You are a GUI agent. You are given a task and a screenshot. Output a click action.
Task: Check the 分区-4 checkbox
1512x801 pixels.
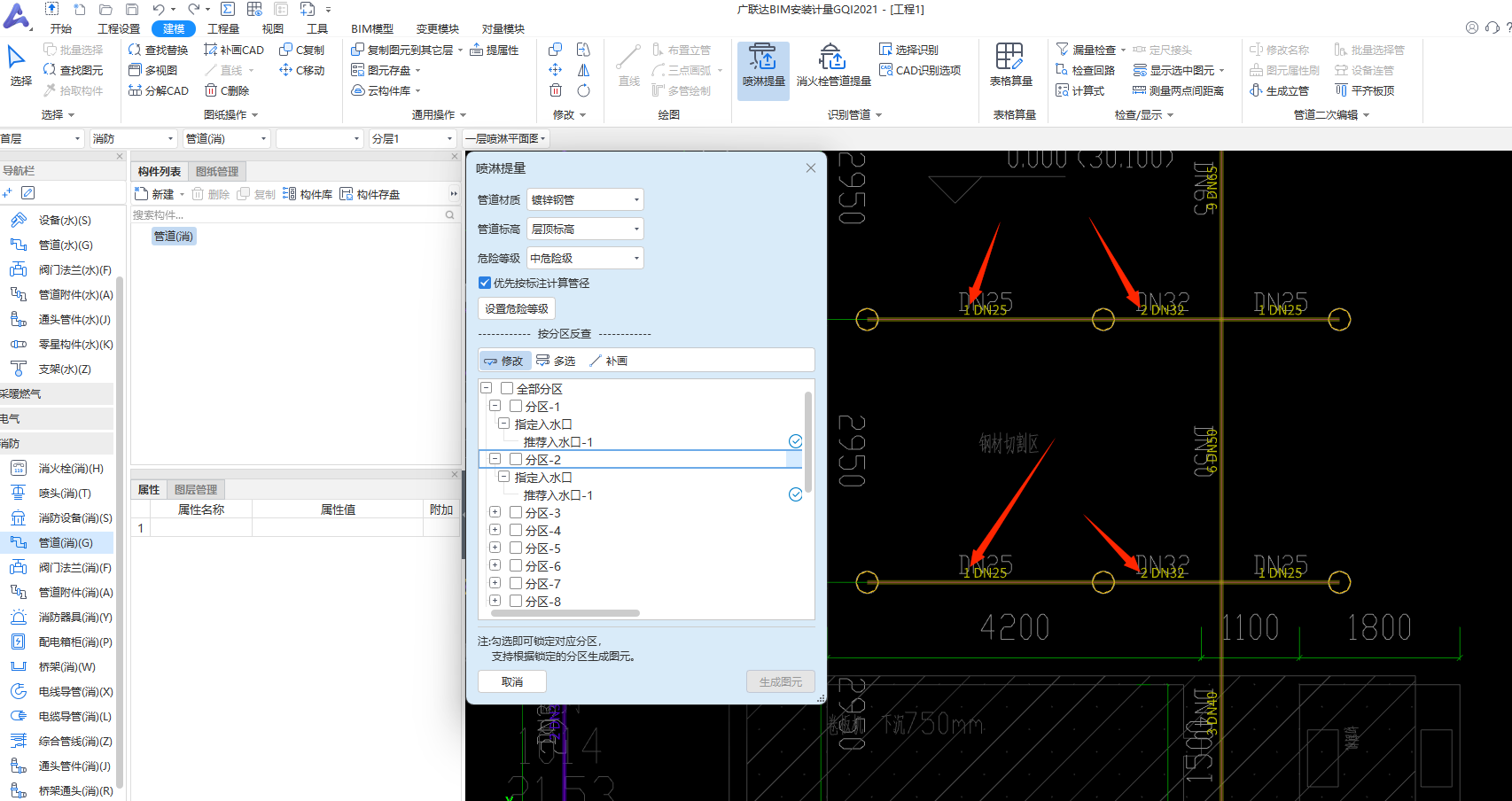coord(516,530)
